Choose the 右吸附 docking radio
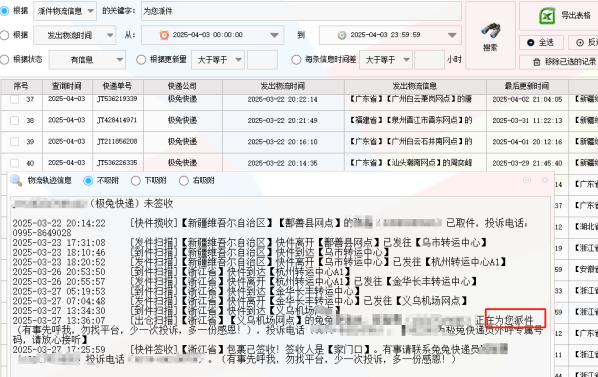598x377 pixels. [x=184, y=181]
